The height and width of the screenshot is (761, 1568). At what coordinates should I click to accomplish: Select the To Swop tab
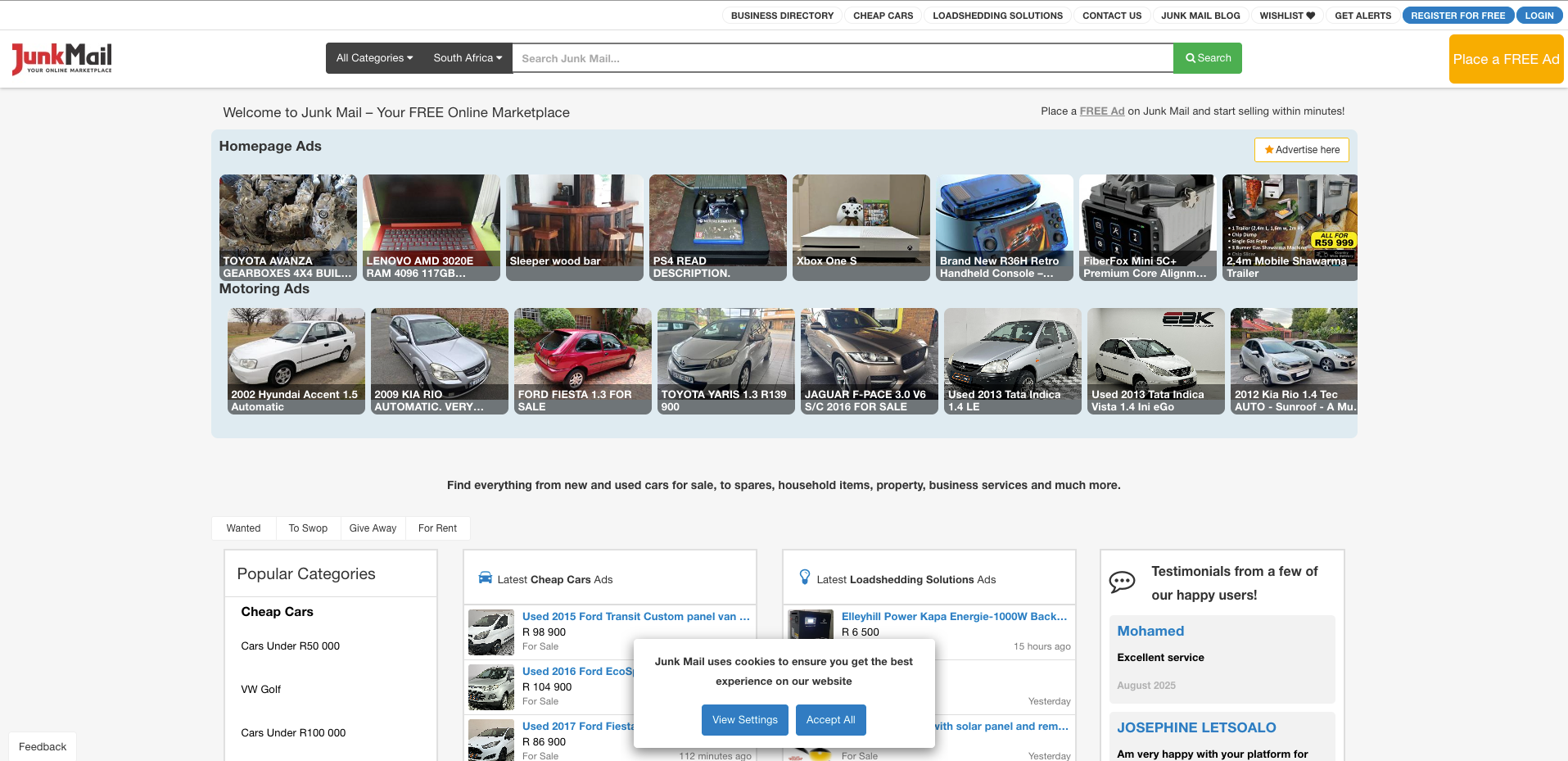pos(308,528)
